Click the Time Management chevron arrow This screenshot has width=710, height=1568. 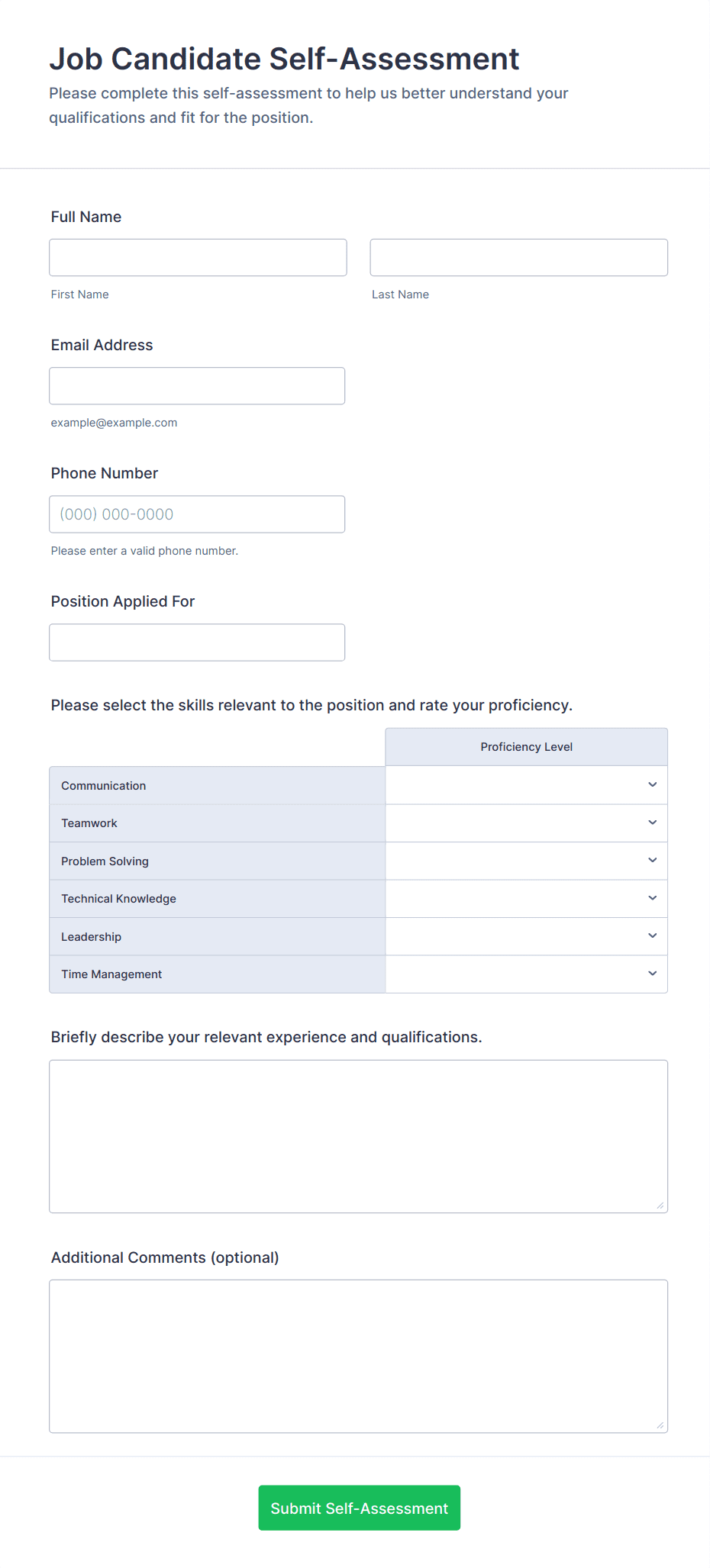pyautogui.click(x=652, y=973)
